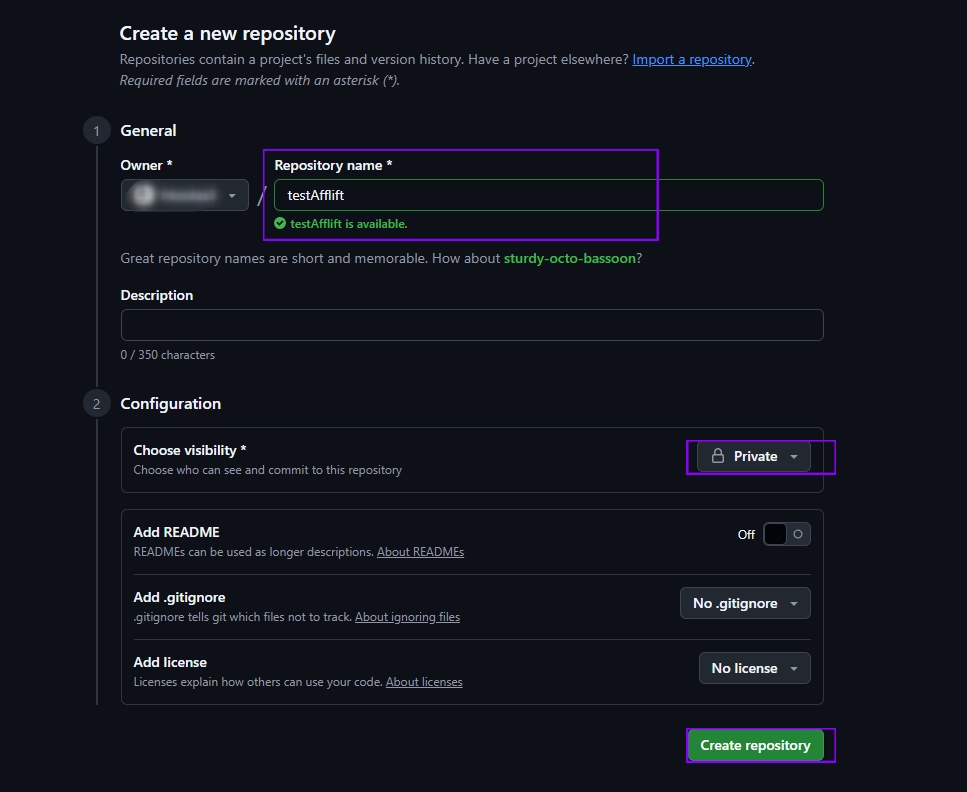The image size is (967, 792).
Task: Open the About licenses link
Action: click(424, 682)
